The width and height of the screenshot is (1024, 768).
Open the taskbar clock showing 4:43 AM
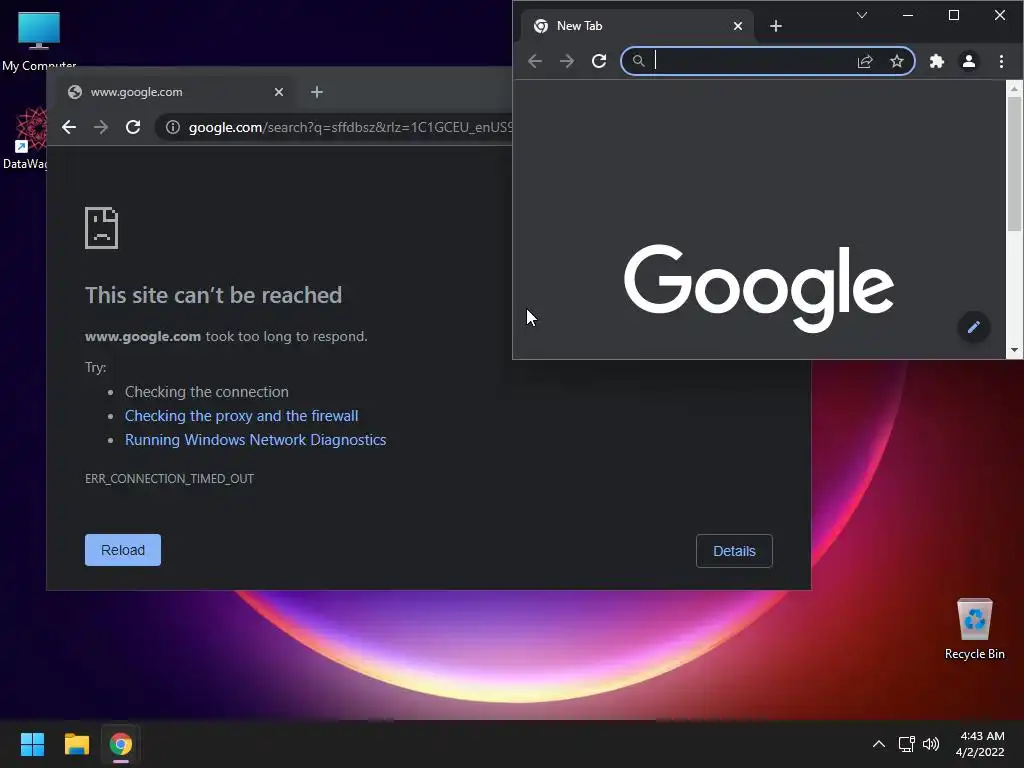tap(980, 744)
